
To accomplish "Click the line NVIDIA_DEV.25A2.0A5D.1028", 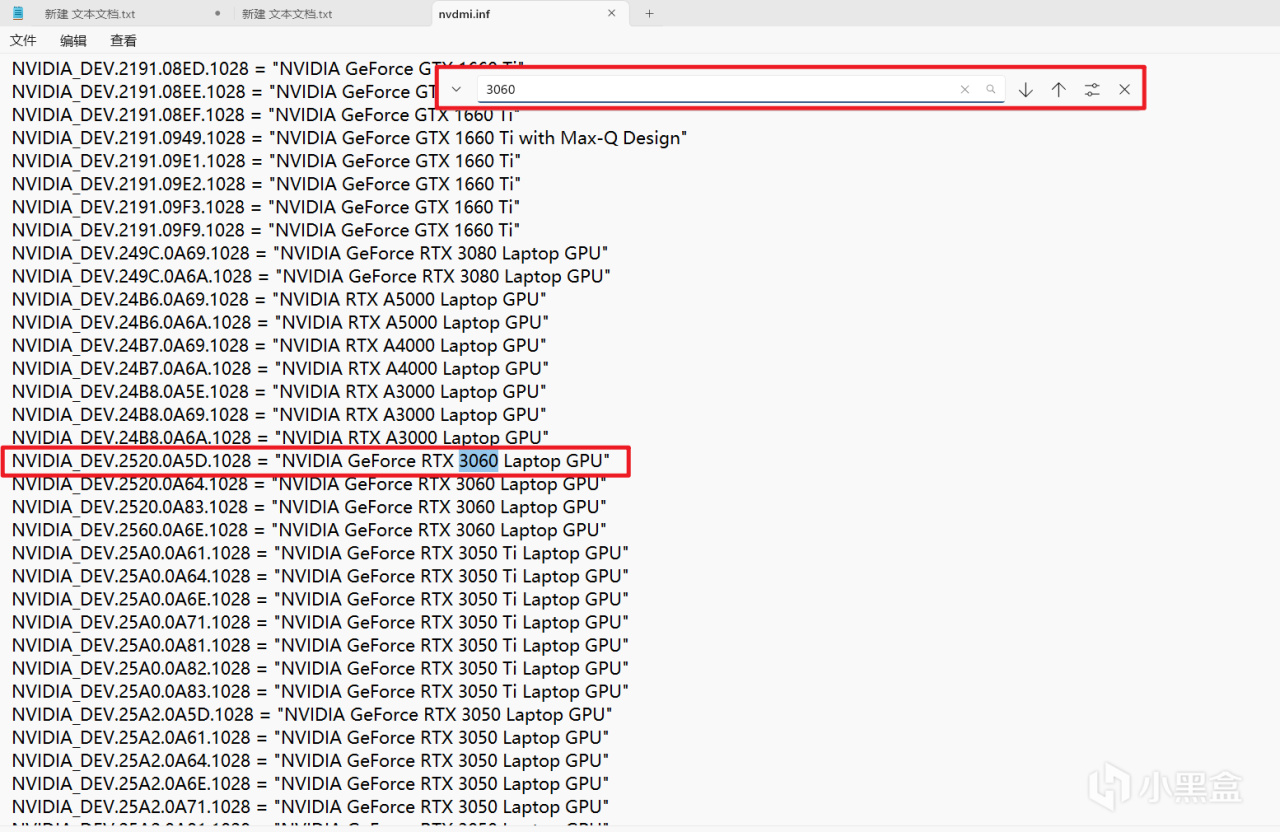I will 312,715.
